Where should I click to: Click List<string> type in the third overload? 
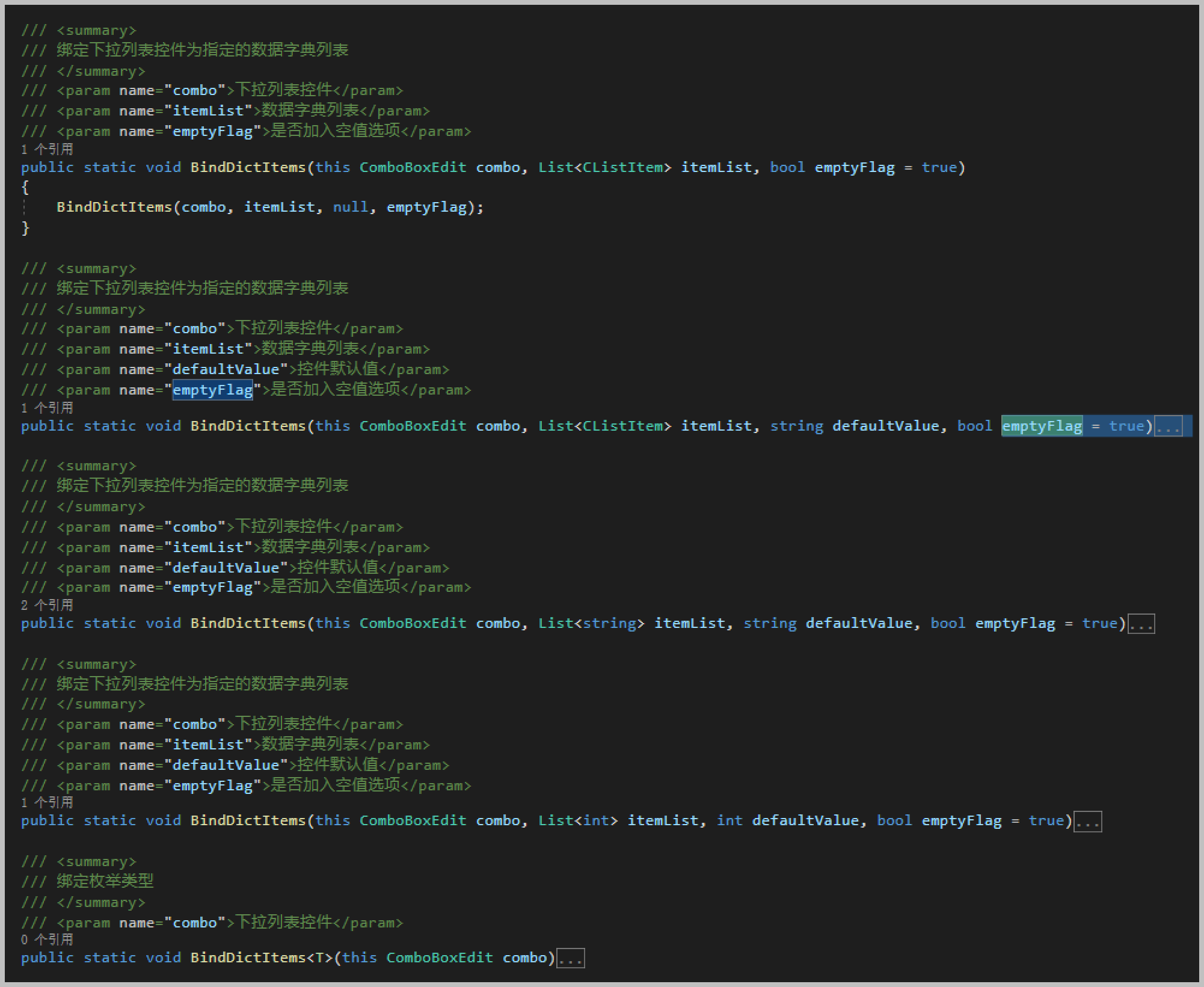coord(591,624)
